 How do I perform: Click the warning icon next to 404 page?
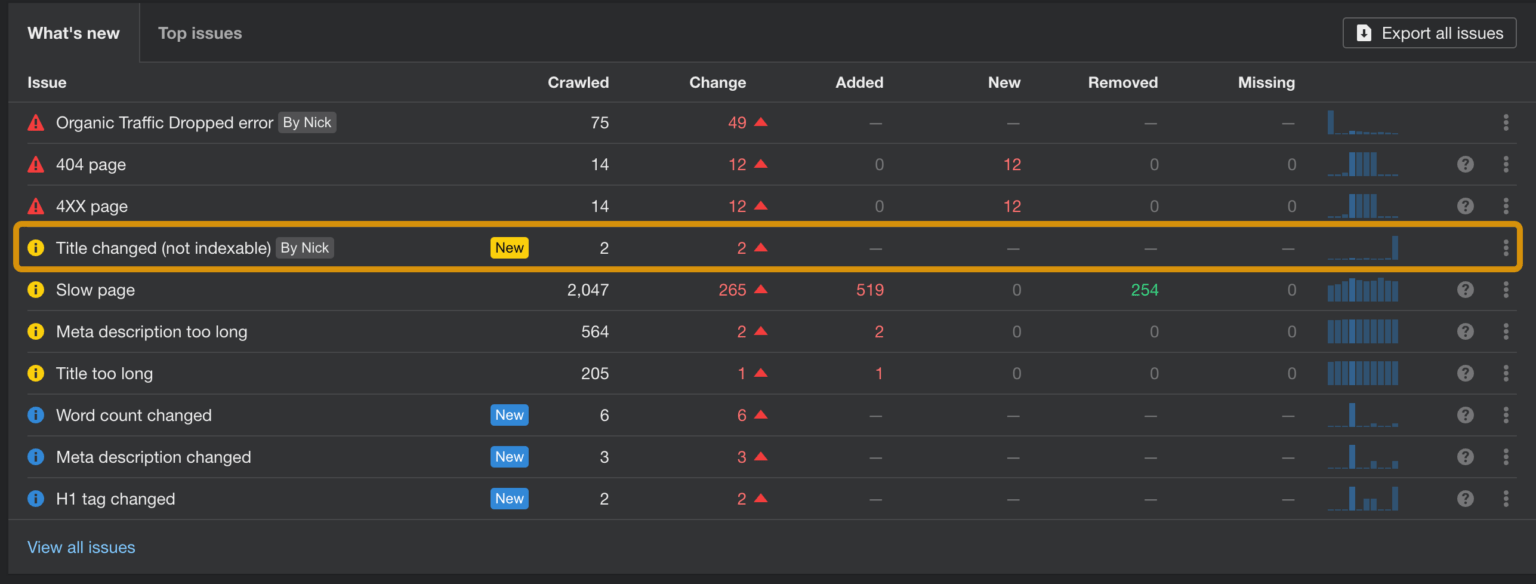click(x=36, y=164)
